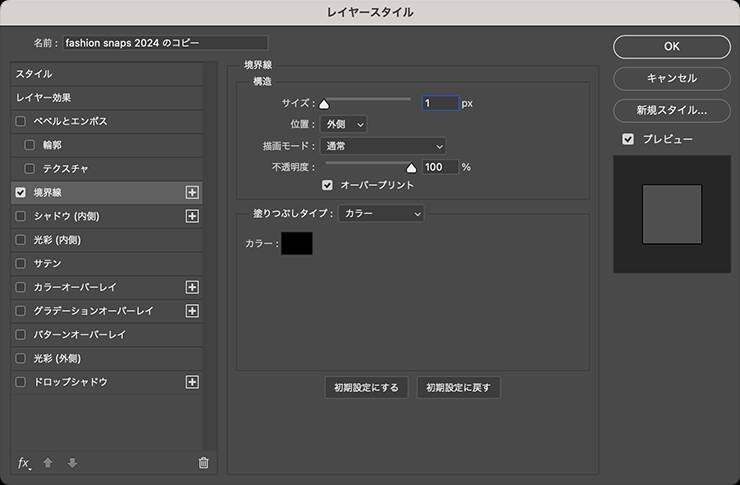Uncheck the オーバープリント checkbox
Viewport: 740px width, 485px height.
(x=327, y=185)
